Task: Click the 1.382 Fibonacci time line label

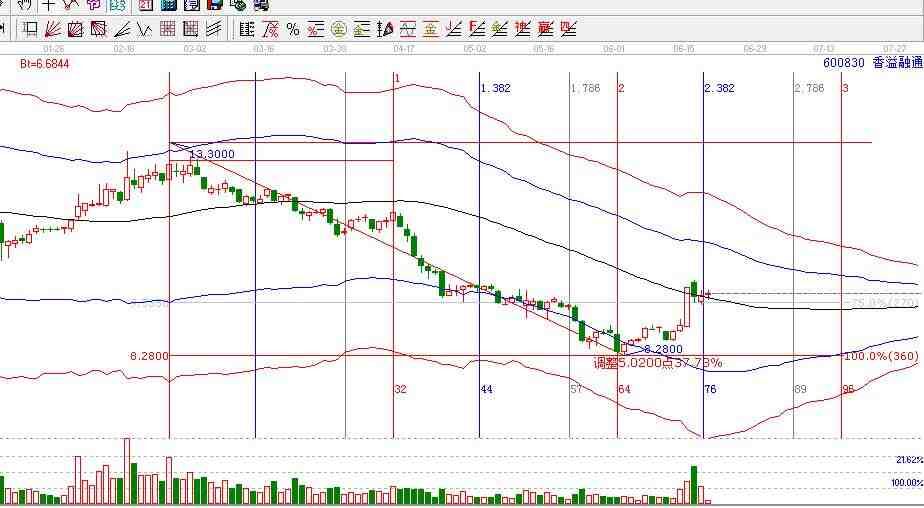Action: [x=495, y=89]
